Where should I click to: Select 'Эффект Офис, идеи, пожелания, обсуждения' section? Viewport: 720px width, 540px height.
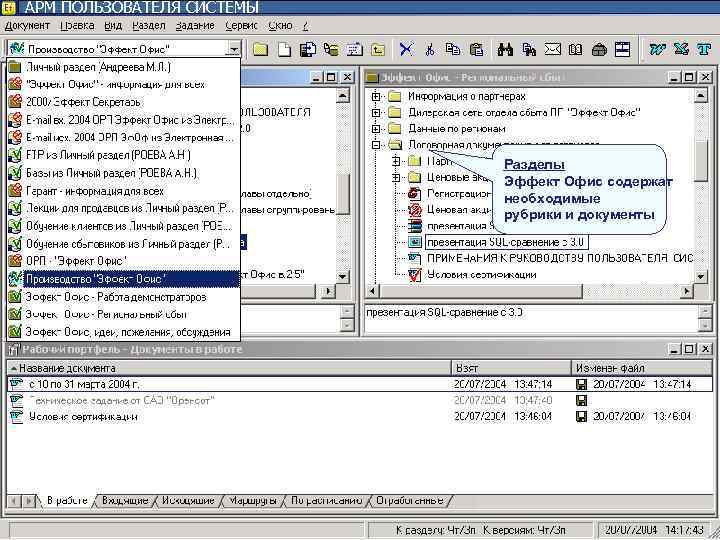click(124, 332)
